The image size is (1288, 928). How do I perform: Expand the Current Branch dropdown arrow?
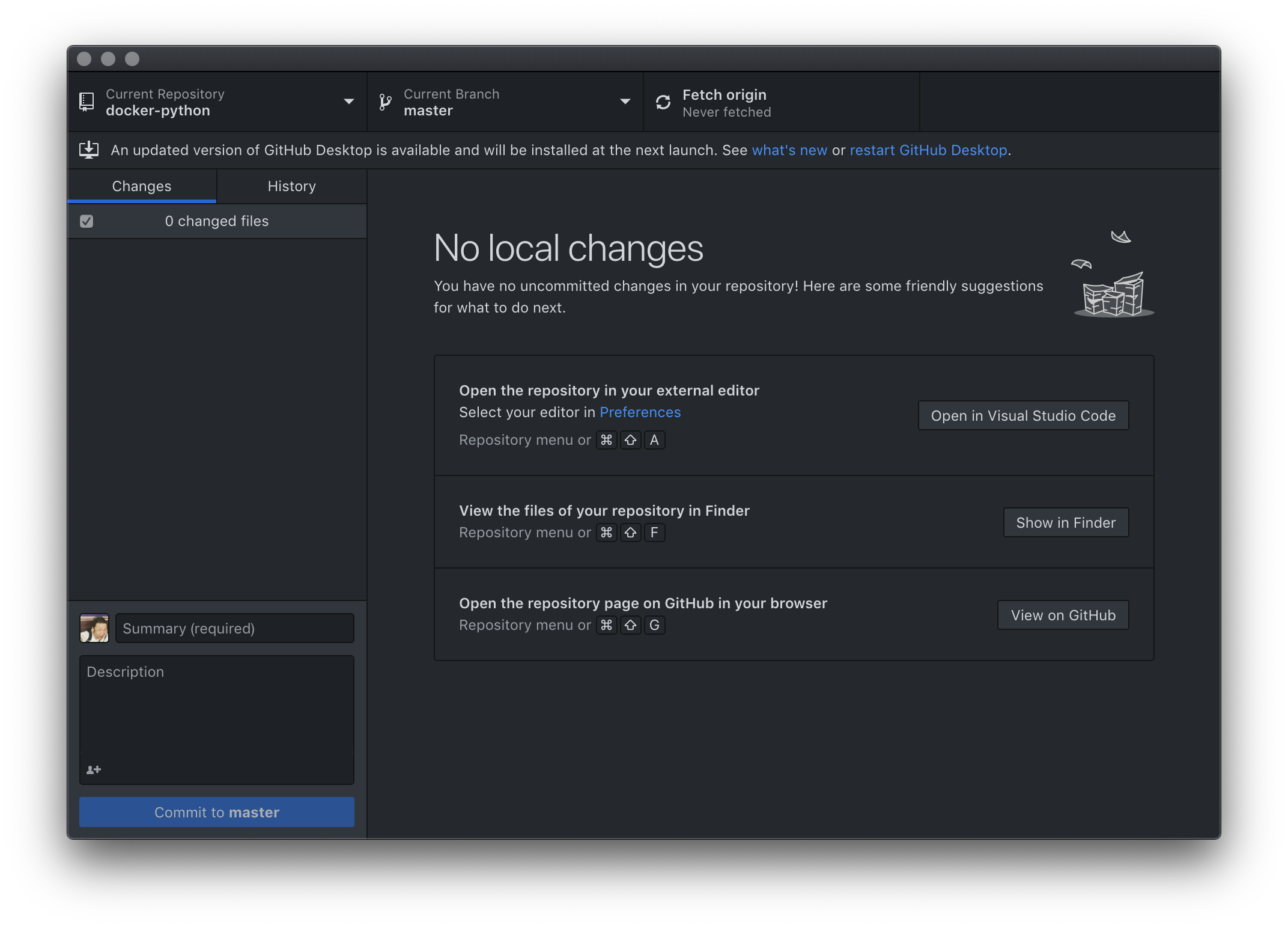coord(625,102)
